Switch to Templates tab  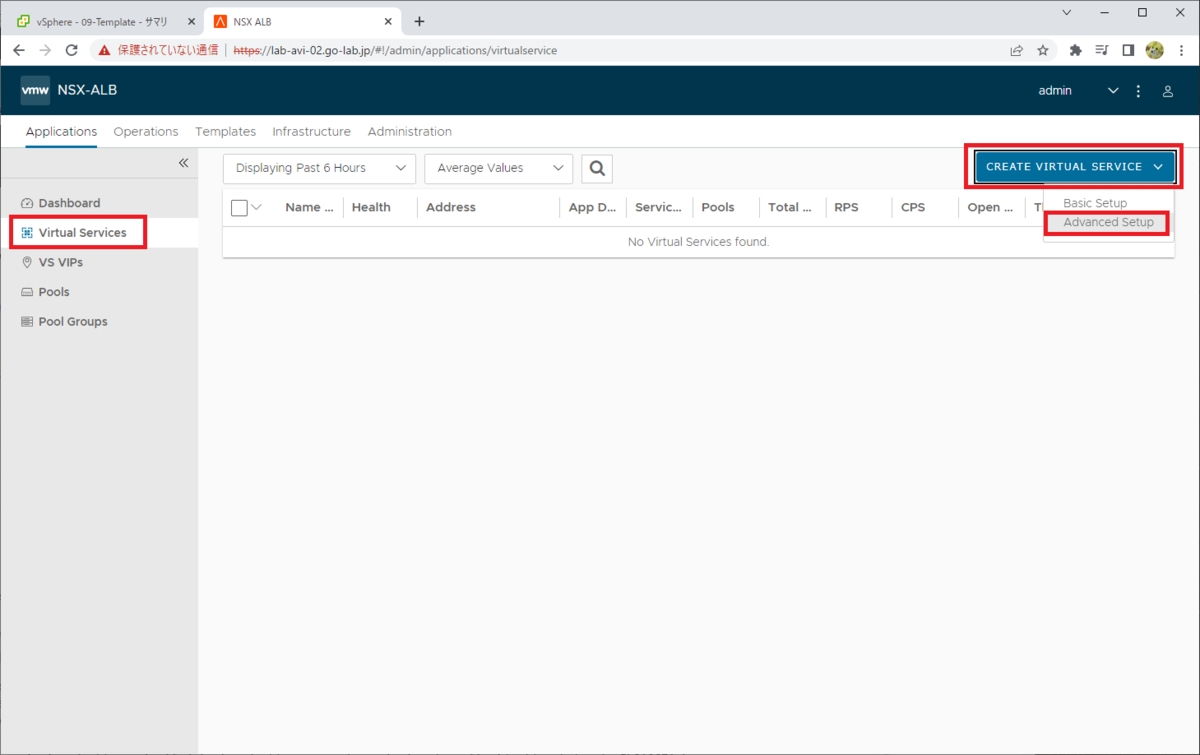pos(225,132)
